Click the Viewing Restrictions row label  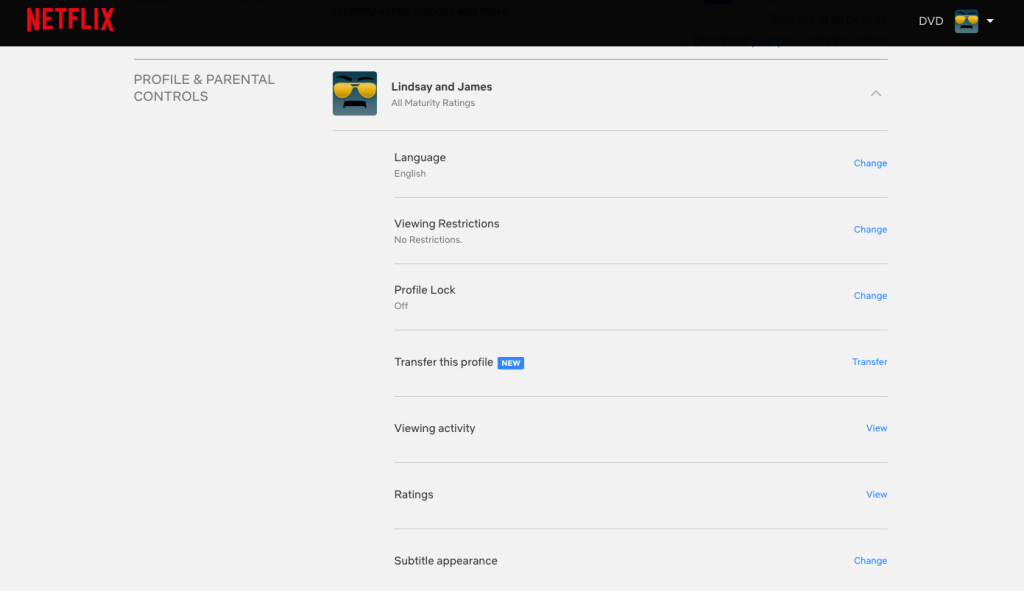(x=446, y=224)
